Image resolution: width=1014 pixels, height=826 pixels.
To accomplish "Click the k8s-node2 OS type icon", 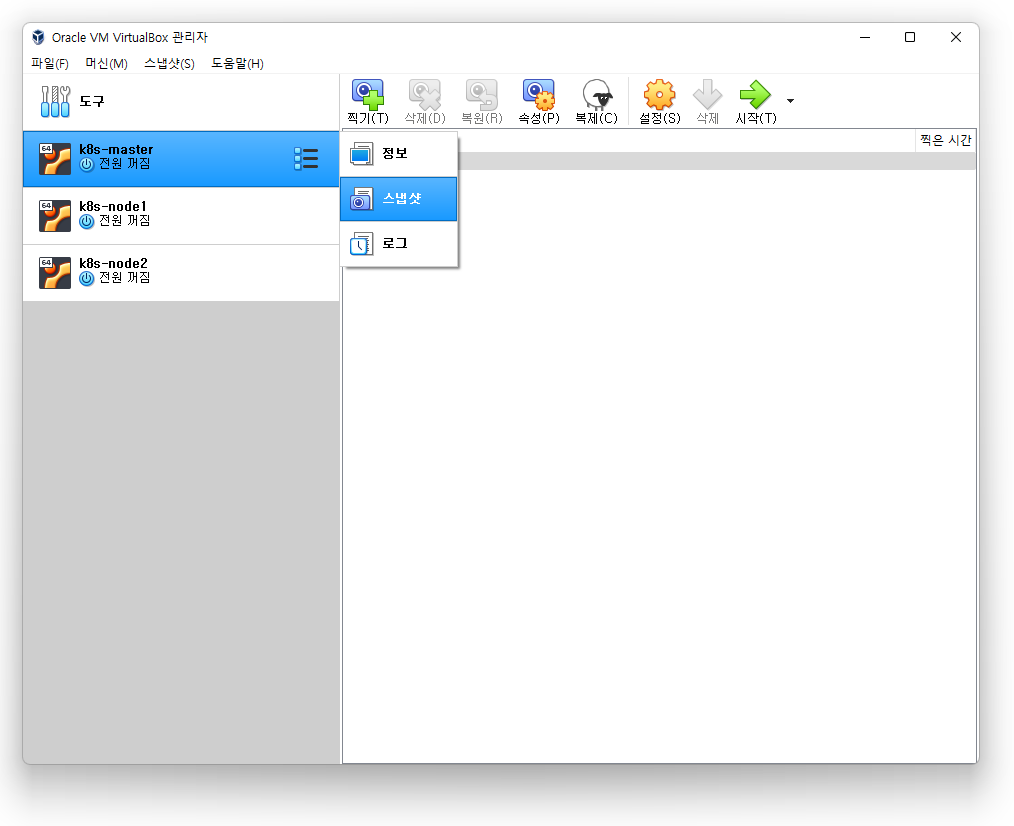I will click(55, 273).
